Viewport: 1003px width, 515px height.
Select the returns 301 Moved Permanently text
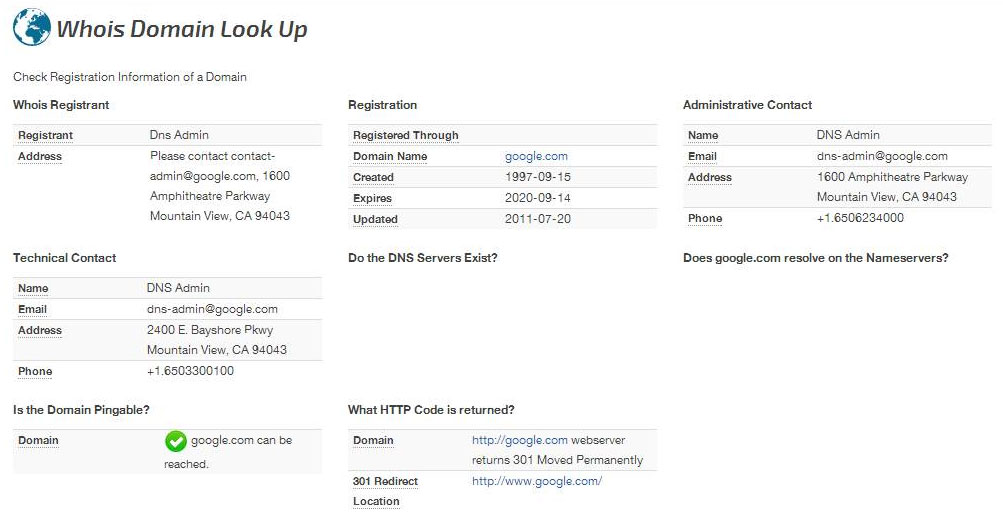tap(557, 460)
